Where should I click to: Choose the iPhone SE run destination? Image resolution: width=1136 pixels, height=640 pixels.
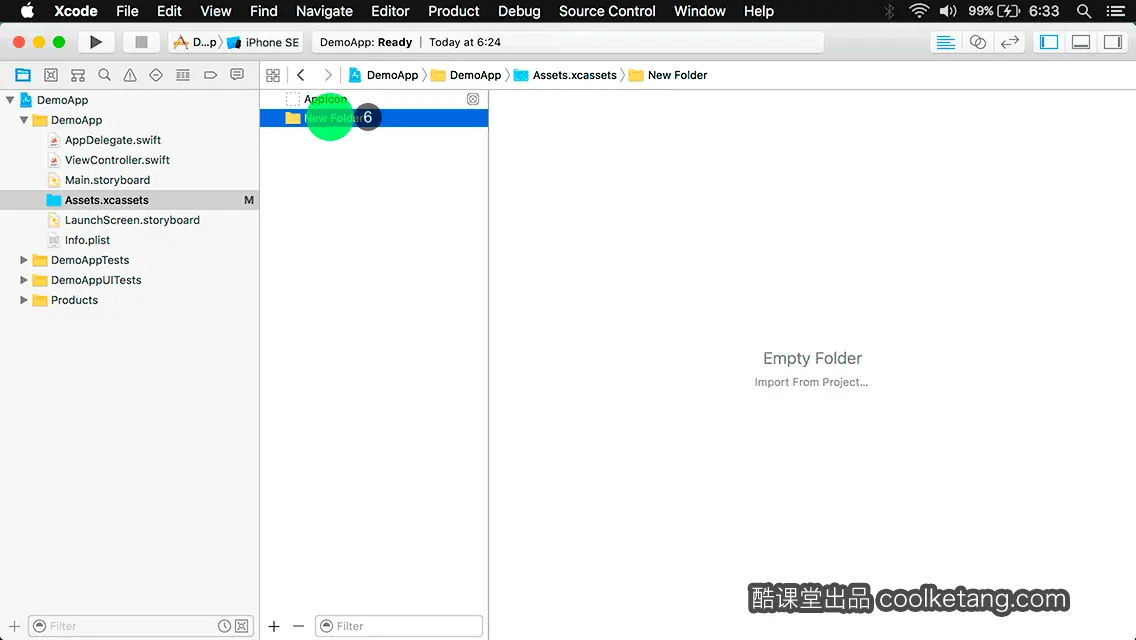263,42
